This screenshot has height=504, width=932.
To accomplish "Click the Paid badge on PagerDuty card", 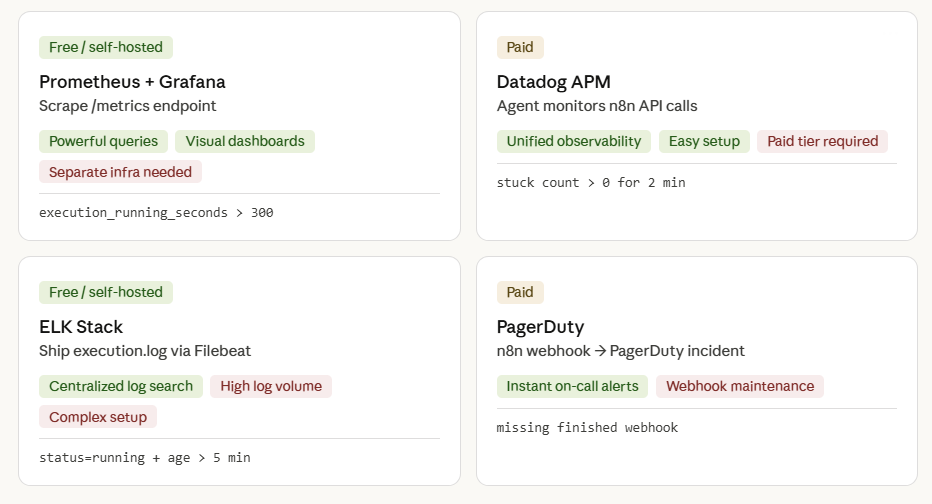I will point(520,292).
